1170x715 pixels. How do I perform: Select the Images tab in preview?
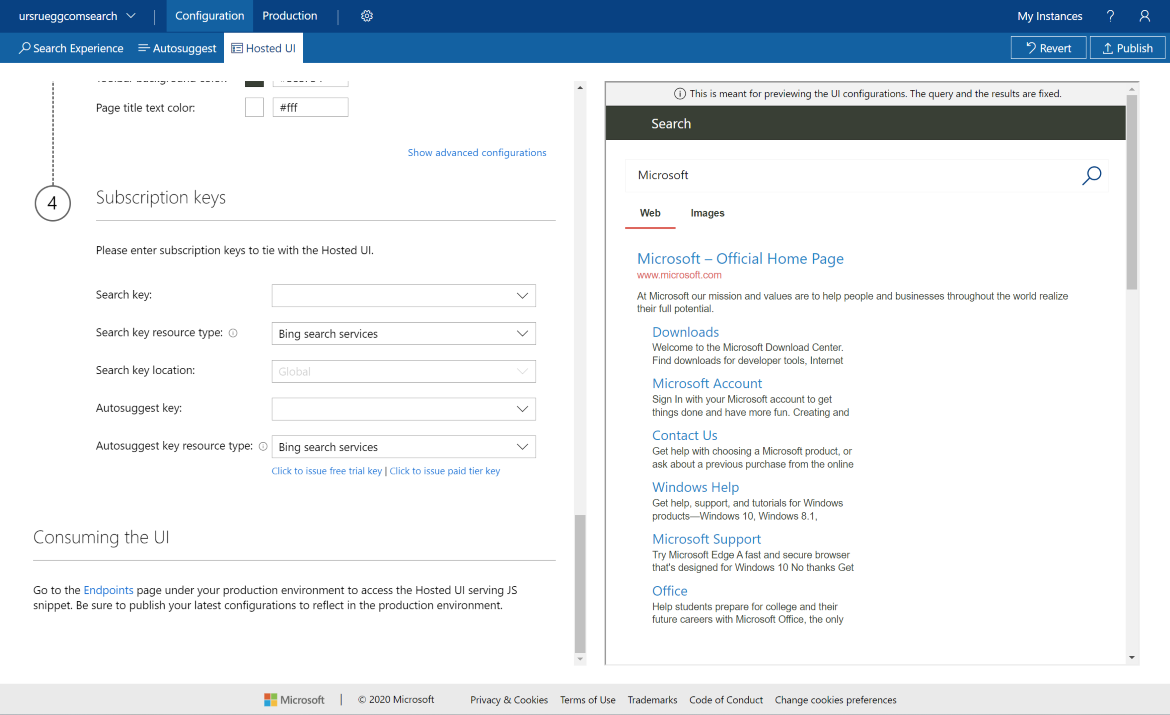click(707, 213)
